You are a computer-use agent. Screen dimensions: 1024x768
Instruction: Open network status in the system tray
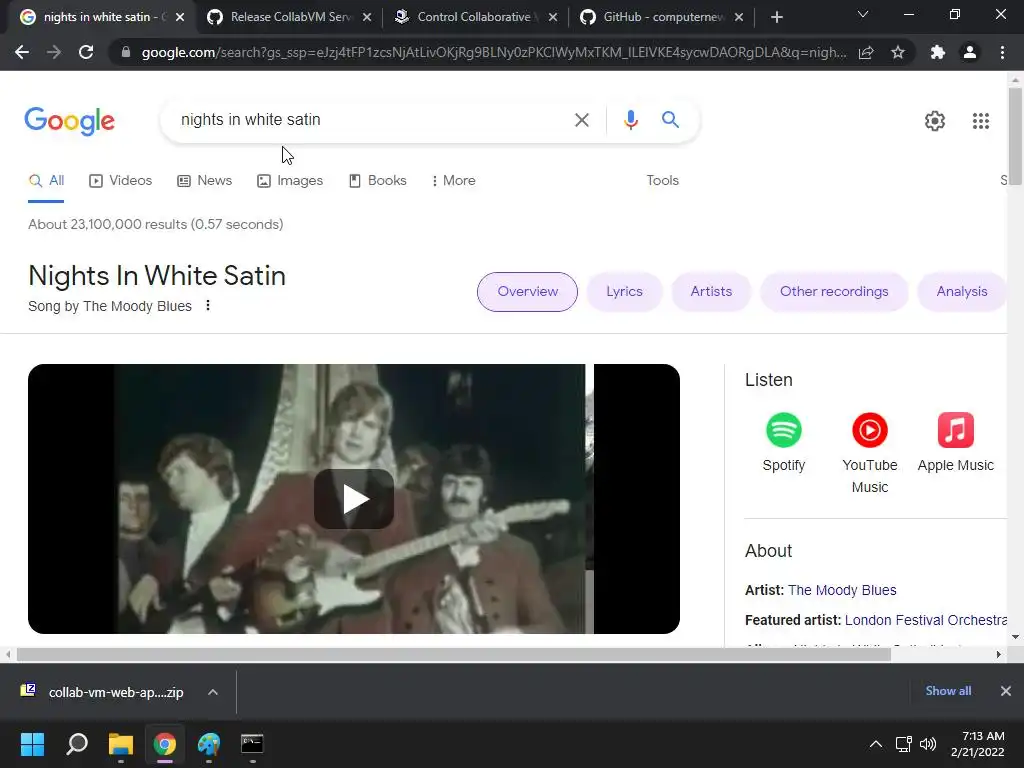tap(903, 744)
